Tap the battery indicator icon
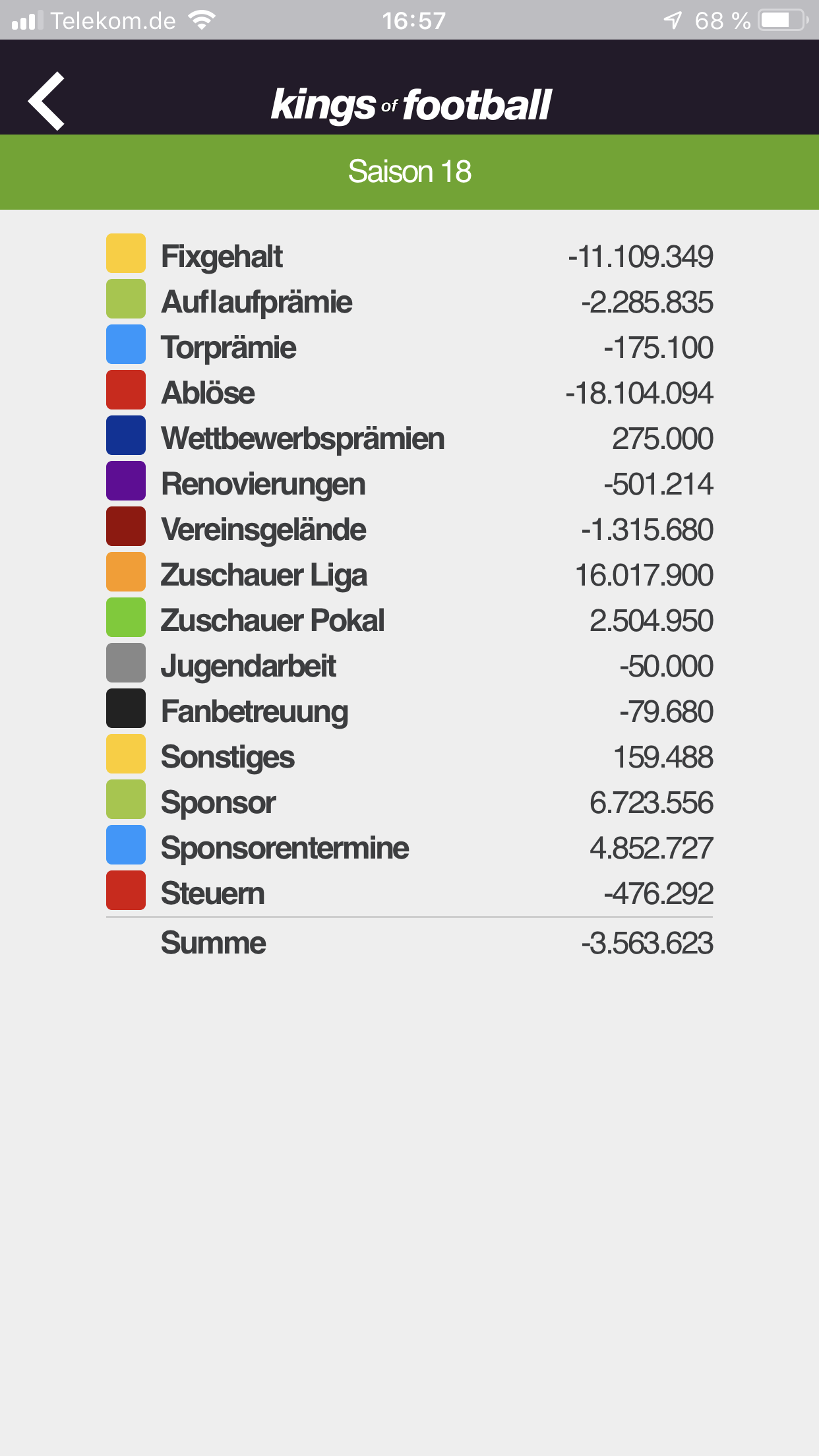The image size is (819, 1456). coord(784,20)
